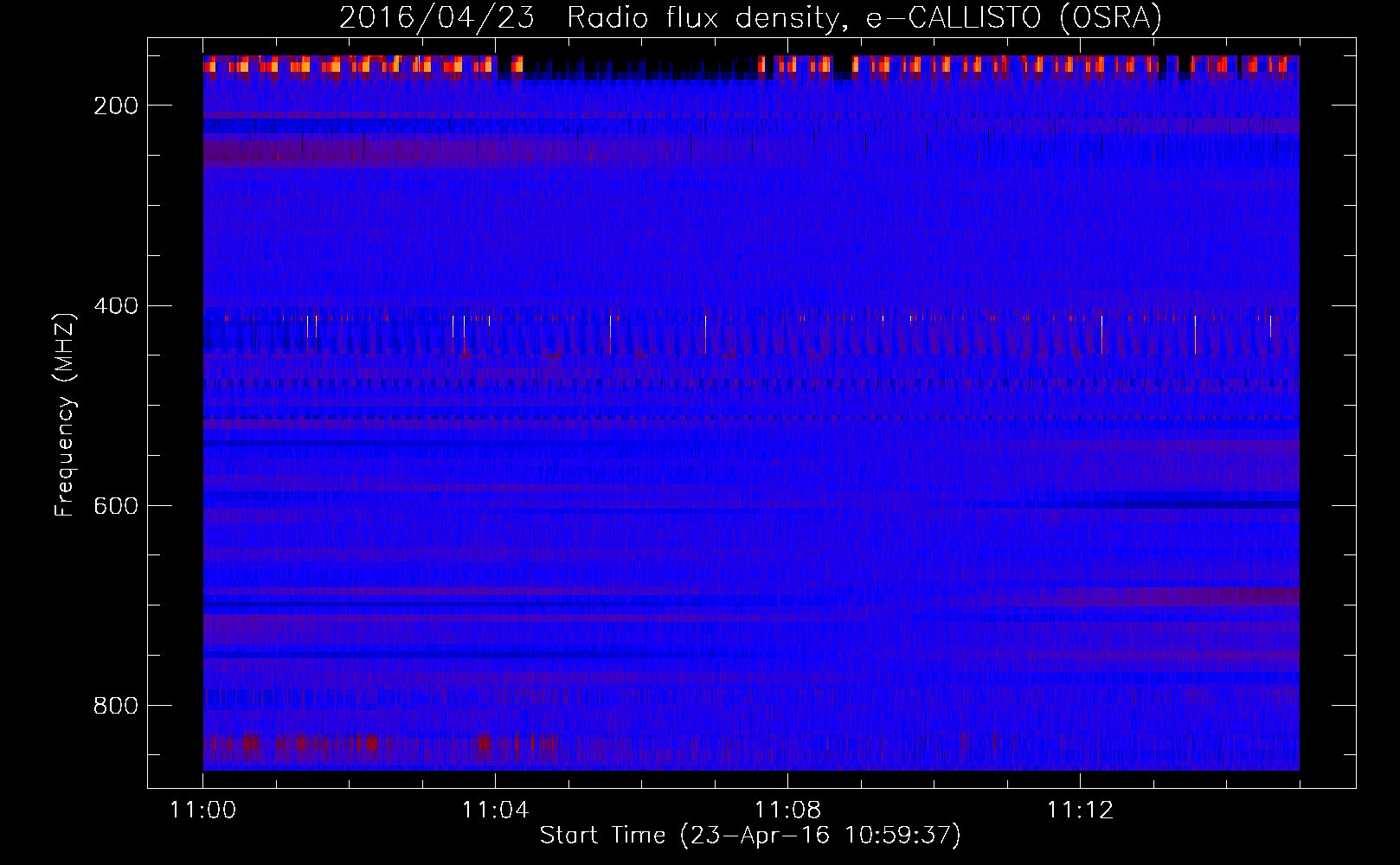The height and width of the screenshot is (865, 1400).
Task: Click the plot title '2016/04/23 Radio flux density'
Action: pos(750,17)
